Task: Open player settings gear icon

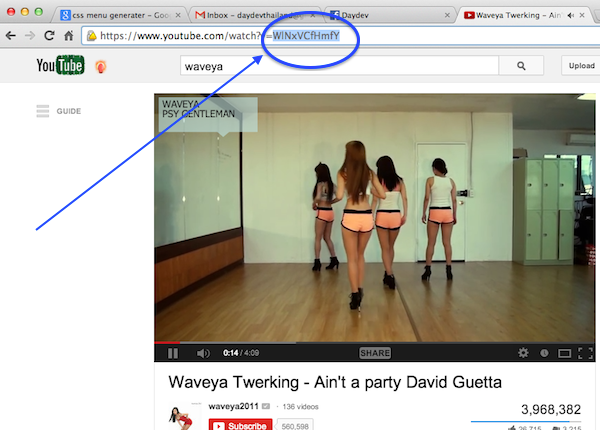Action: pyautogui.click(x=523, y=353)
